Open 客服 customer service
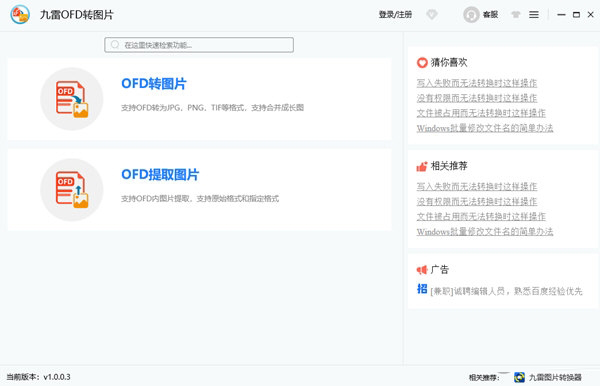600x386 pixels. pyautogui.click(x=490, y=15)
